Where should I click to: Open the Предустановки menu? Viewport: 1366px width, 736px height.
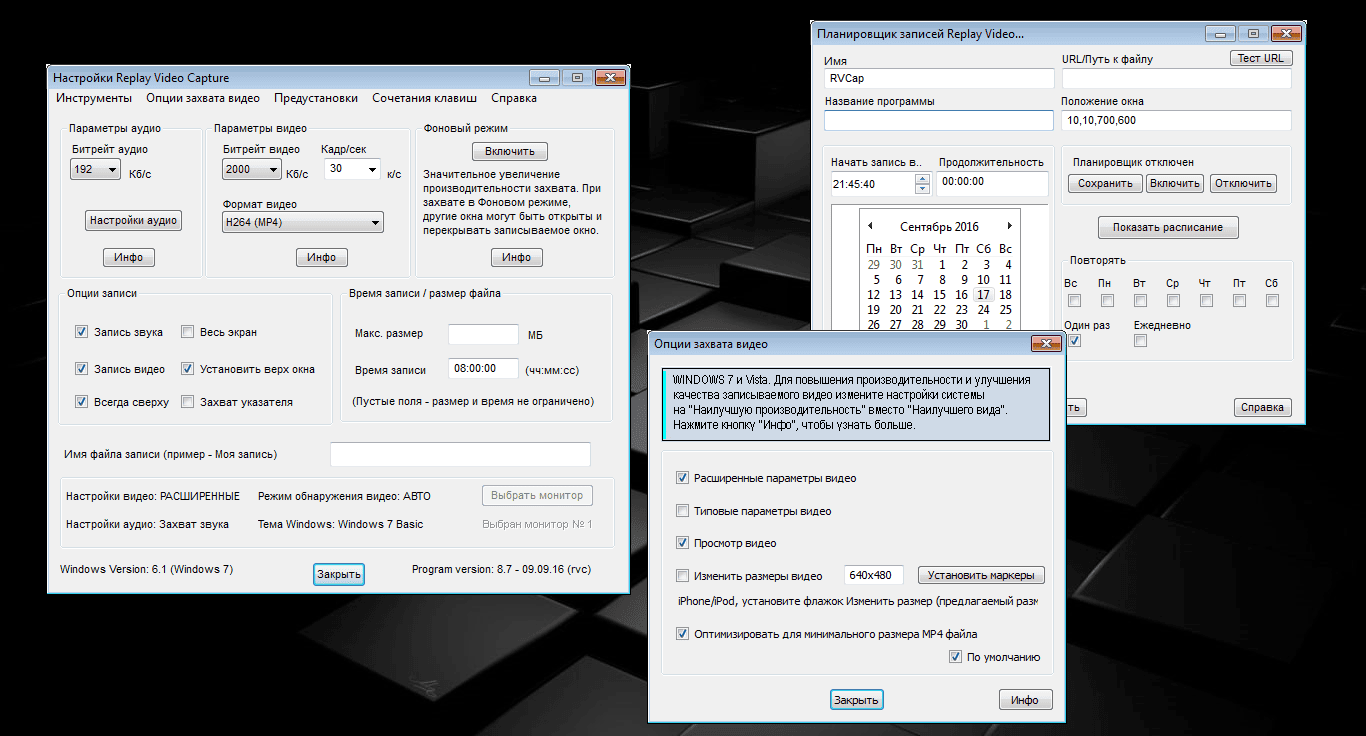316,98
